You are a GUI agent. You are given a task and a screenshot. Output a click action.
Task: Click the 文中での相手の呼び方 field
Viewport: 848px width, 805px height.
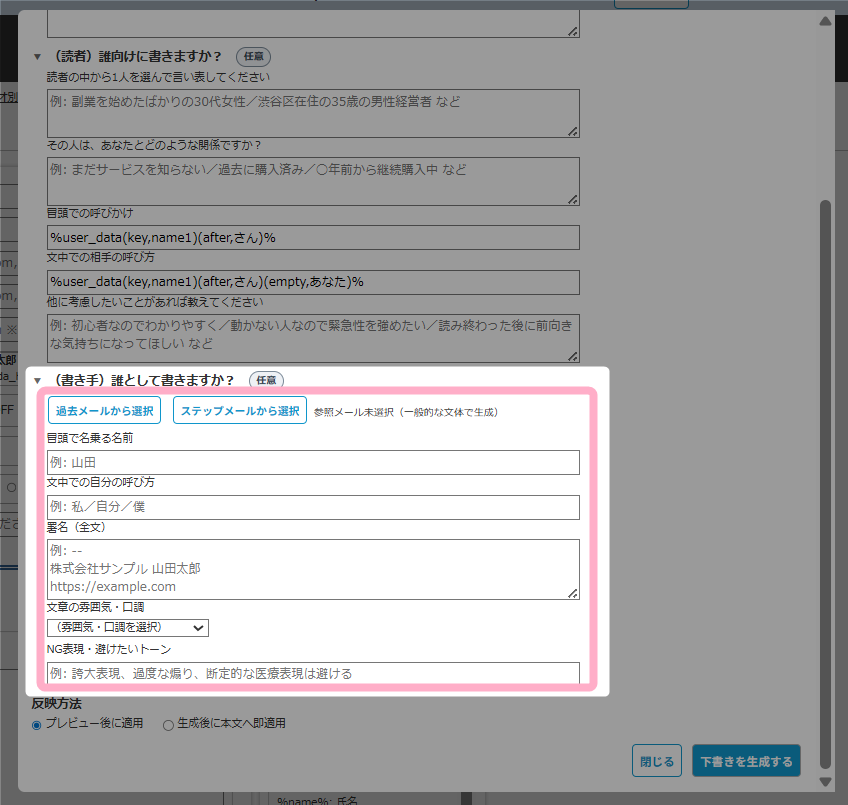point(313,282)
